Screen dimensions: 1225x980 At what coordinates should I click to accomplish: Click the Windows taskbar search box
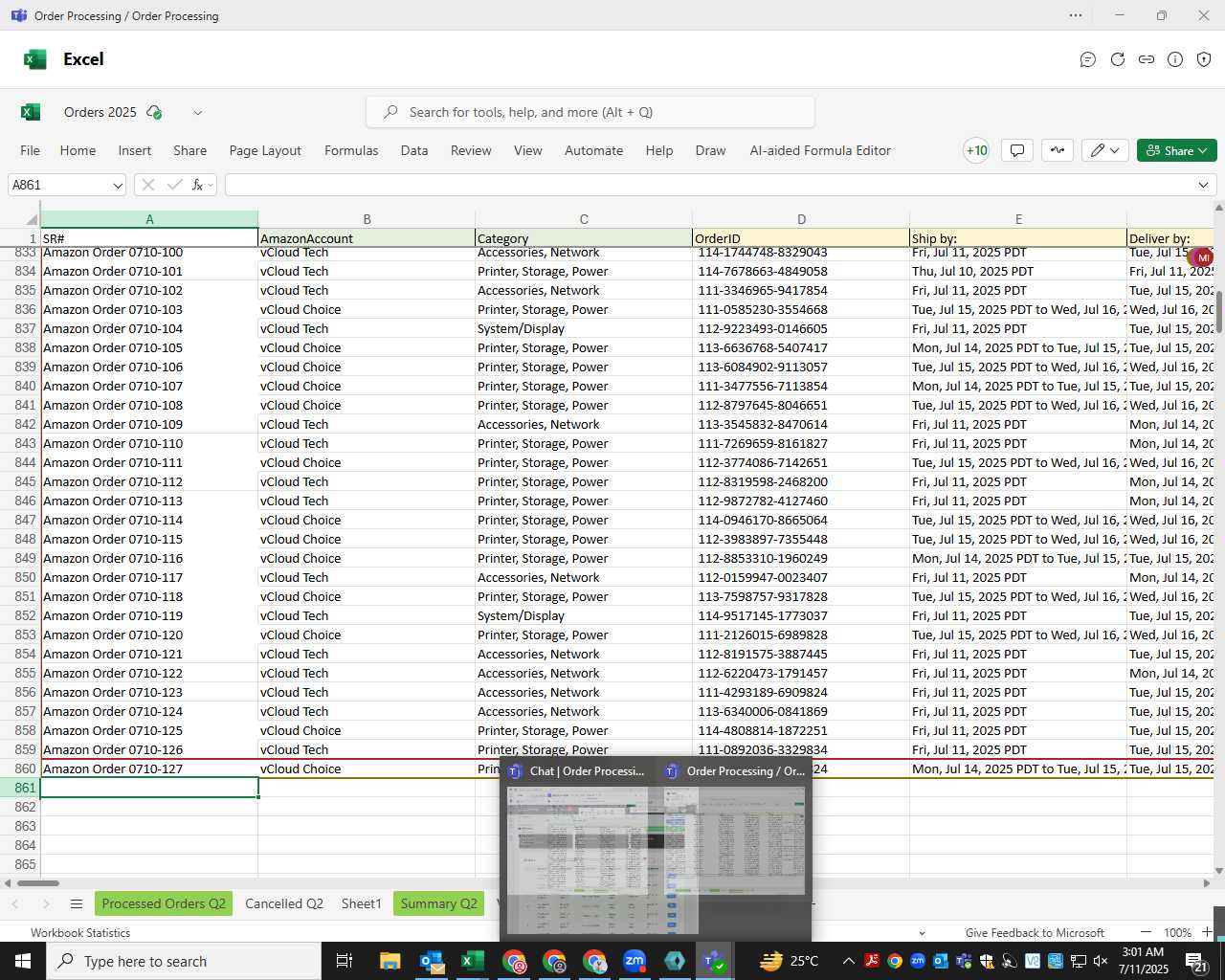[x=183, y=961]
